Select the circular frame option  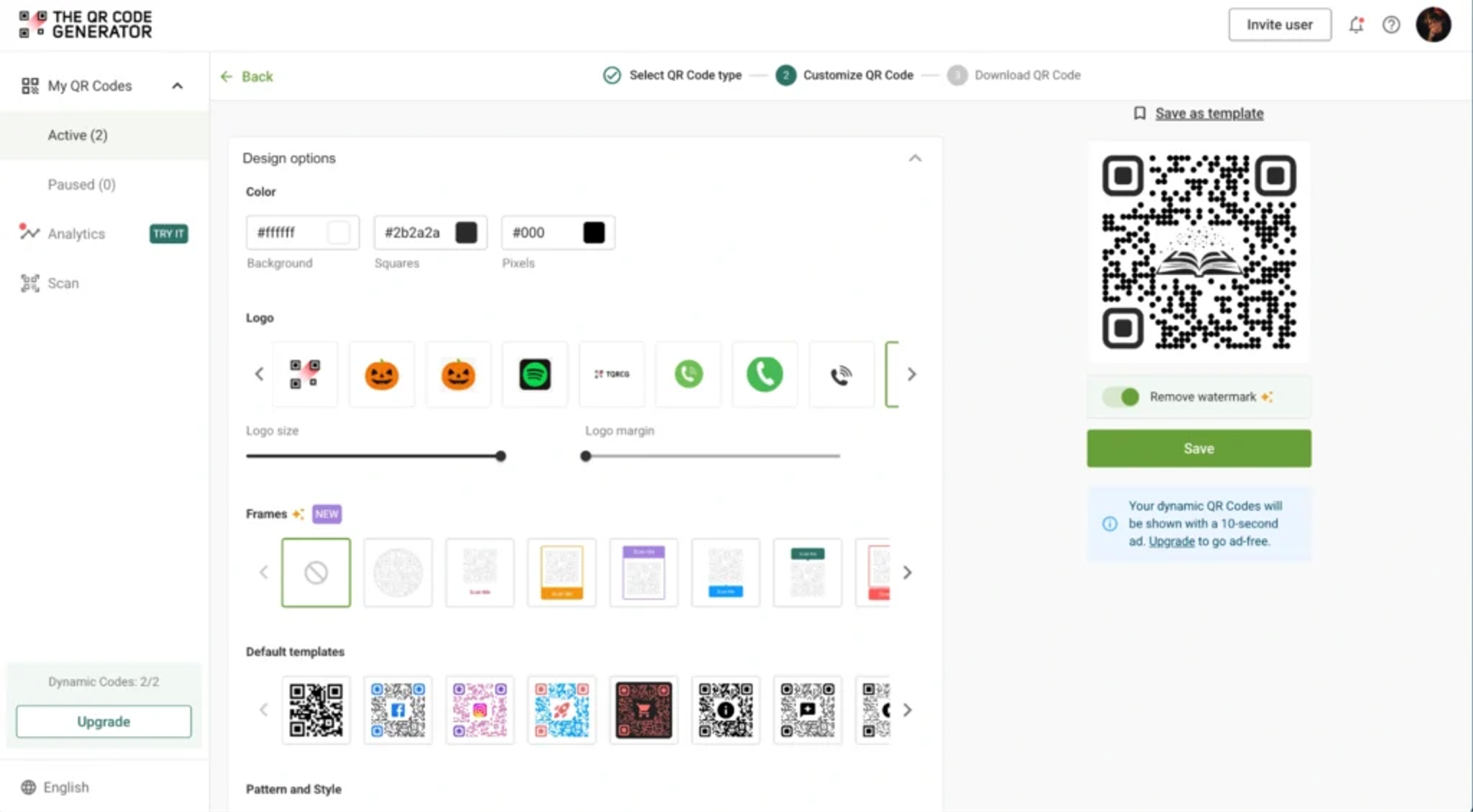point(398,573)
